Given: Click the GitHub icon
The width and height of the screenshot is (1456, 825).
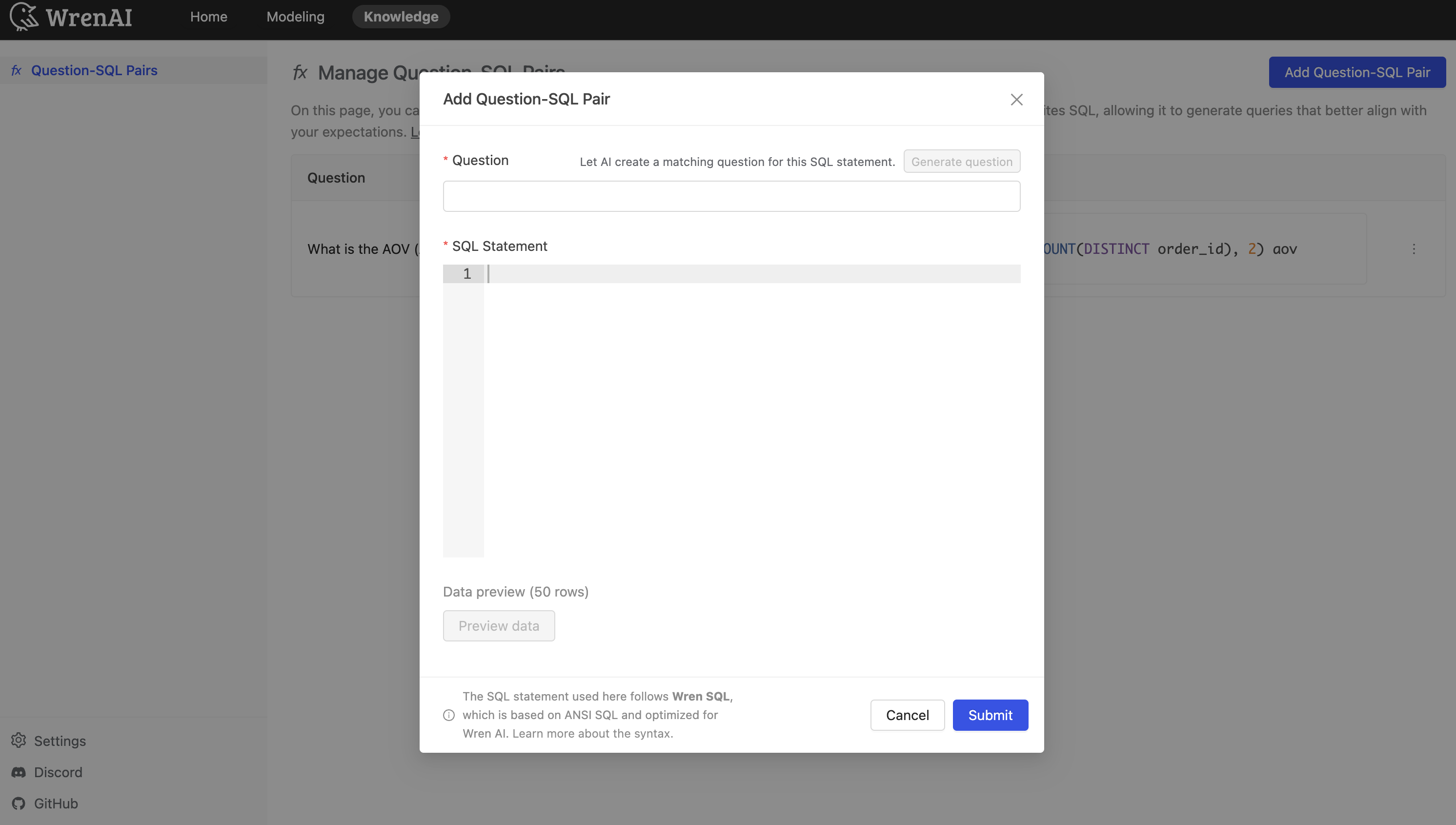Looking at the screenshot, I should [19, 803].
